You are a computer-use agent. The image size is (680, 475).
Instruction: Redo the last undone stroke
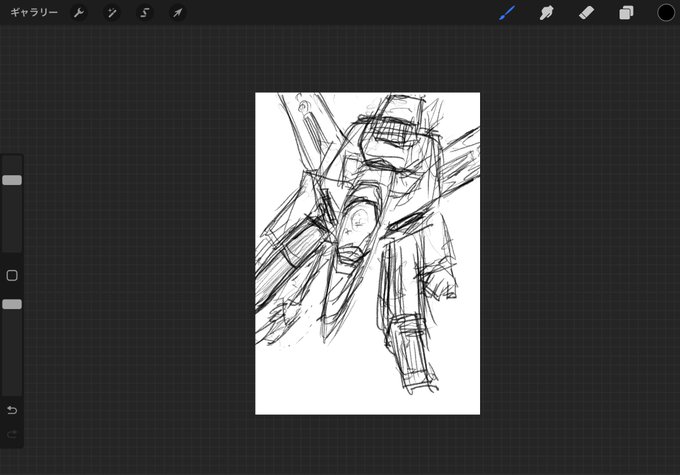[x=12, y=434]
